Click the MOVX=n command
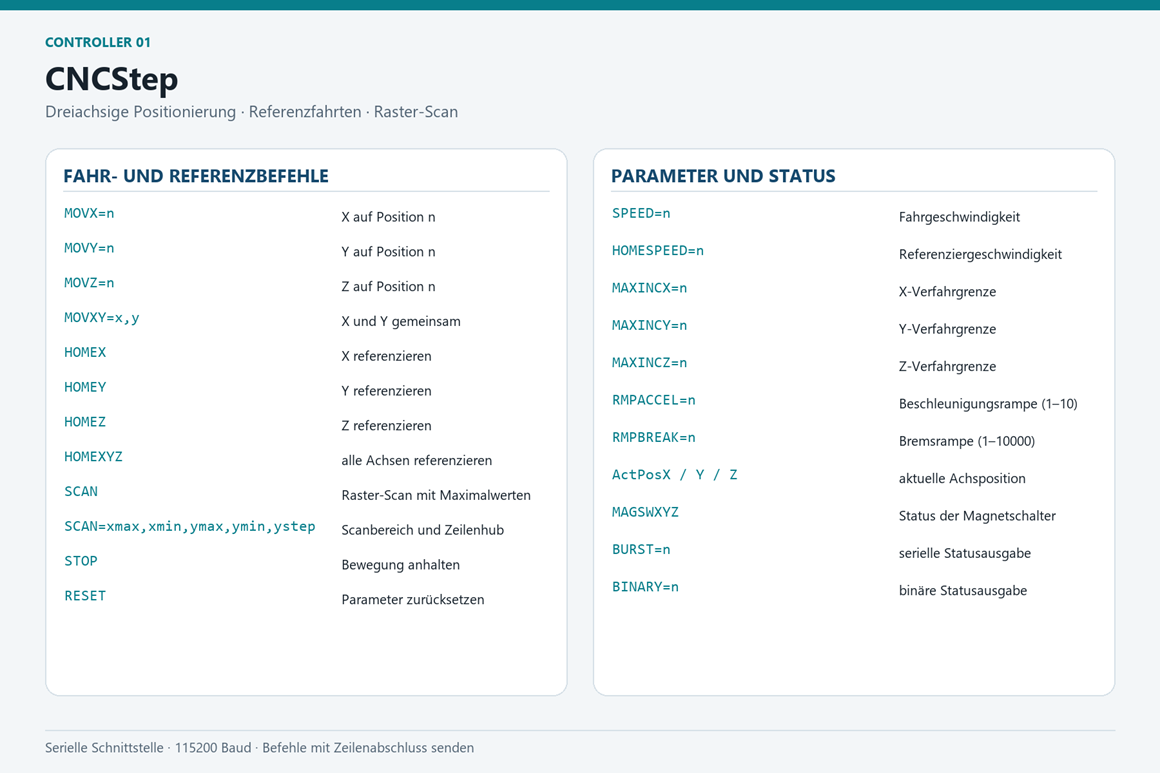Viewport: 1160px width, 773px height. [x=89, y=213]
